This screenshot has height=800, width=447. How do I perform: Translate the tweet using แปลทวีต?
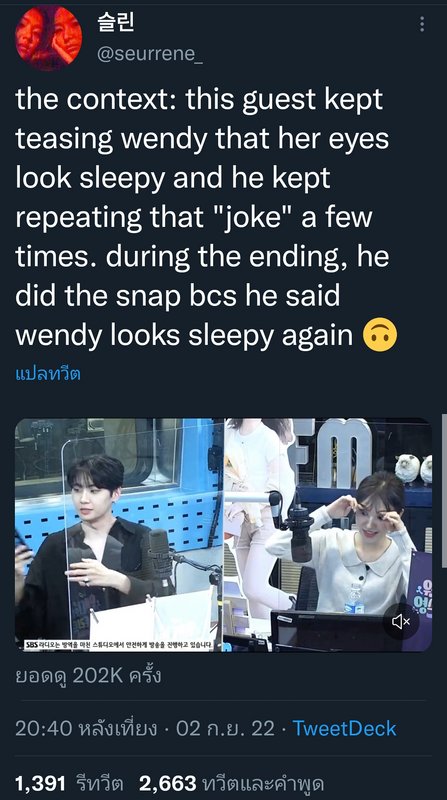(x=48, y=375)
